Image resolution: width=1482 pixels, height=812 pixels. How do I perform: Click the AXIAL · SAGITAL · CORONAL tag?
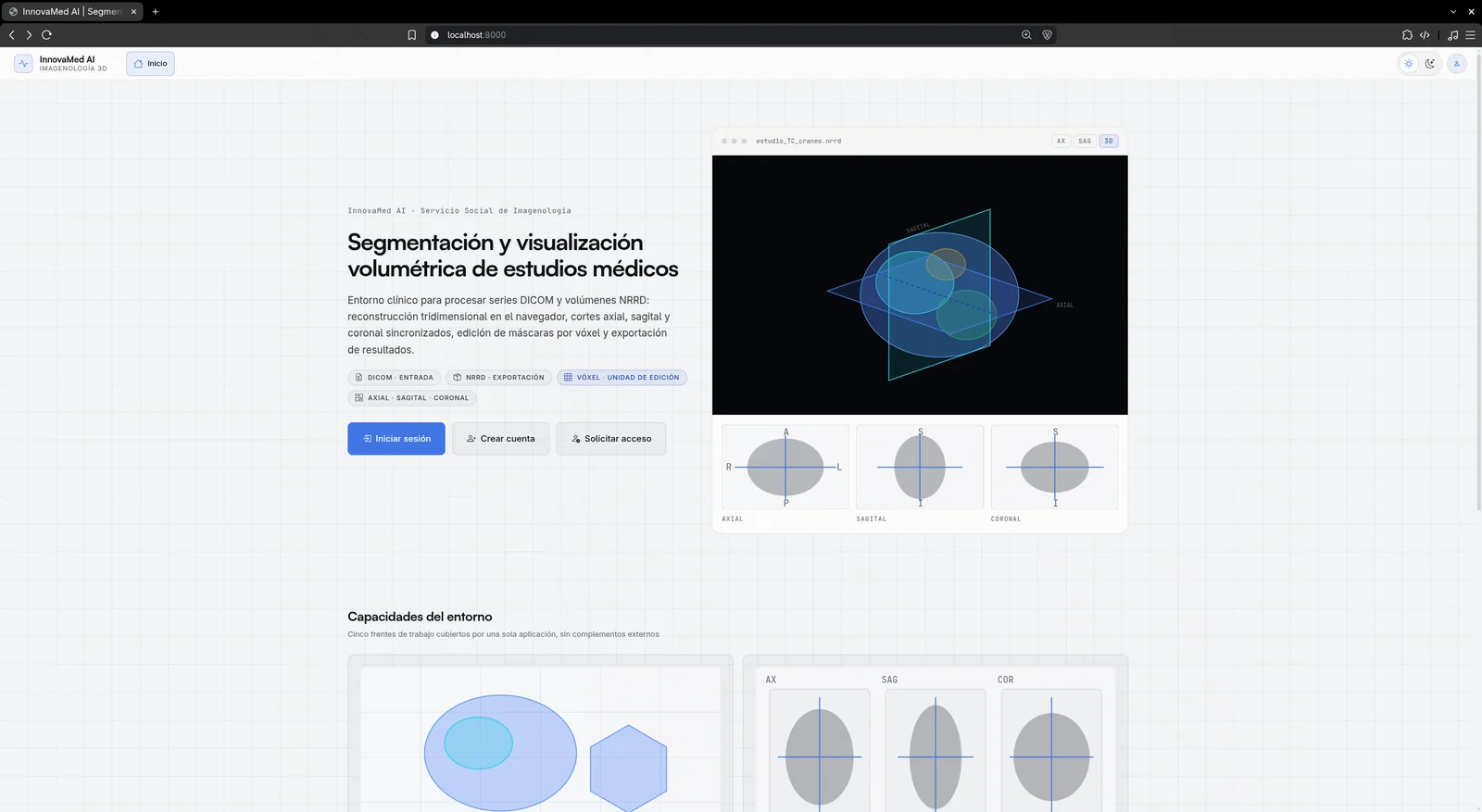pos(412,398)
